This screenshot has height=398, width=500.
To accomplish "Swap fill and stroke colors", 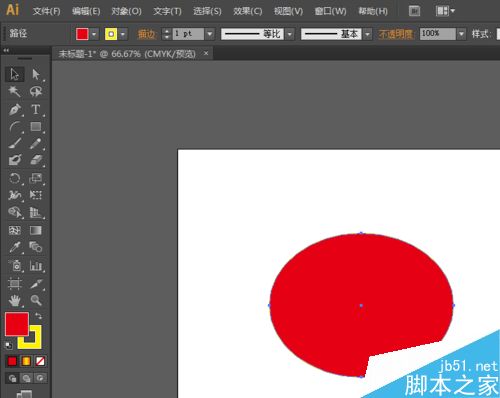I will tap(39, 316).
